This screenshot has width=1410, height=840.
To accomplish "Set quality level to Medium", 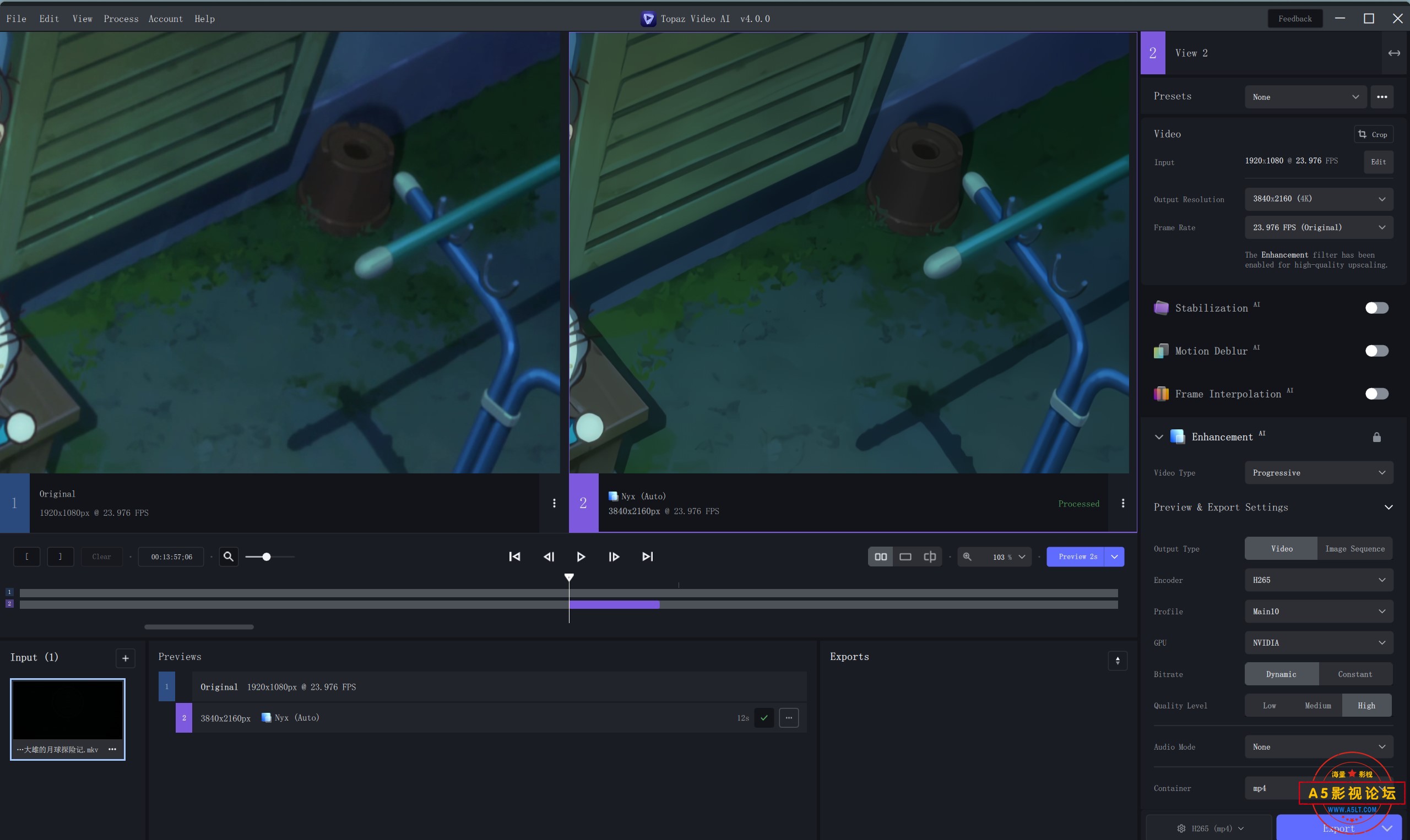I will (x=1317, y=706).
